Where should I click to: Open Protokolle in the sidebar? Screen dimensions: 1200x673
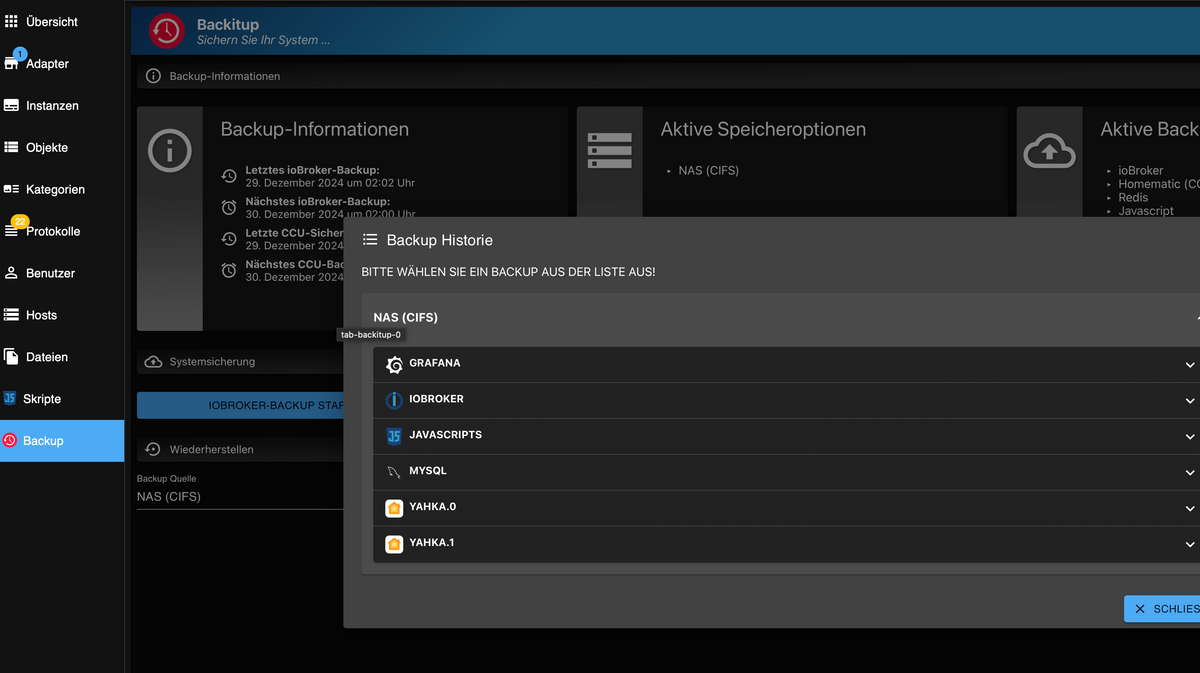62,231
